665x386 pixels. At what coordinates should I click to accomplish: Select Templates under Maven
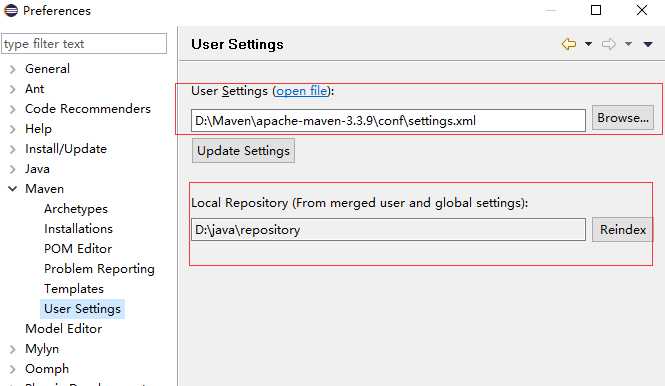(x=74, y=289)
